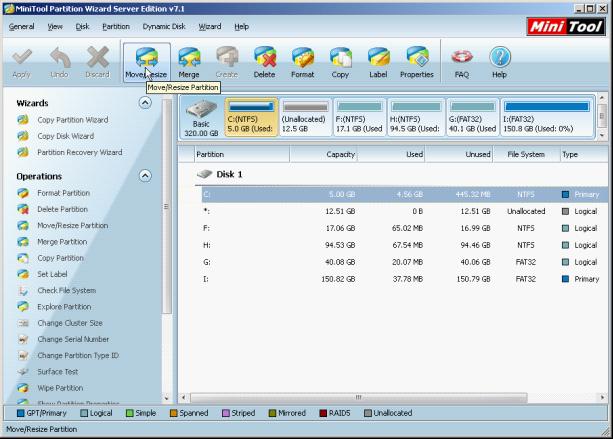
Task: Select the G:(FAT32) block in disk map
Action: [473, 117]
